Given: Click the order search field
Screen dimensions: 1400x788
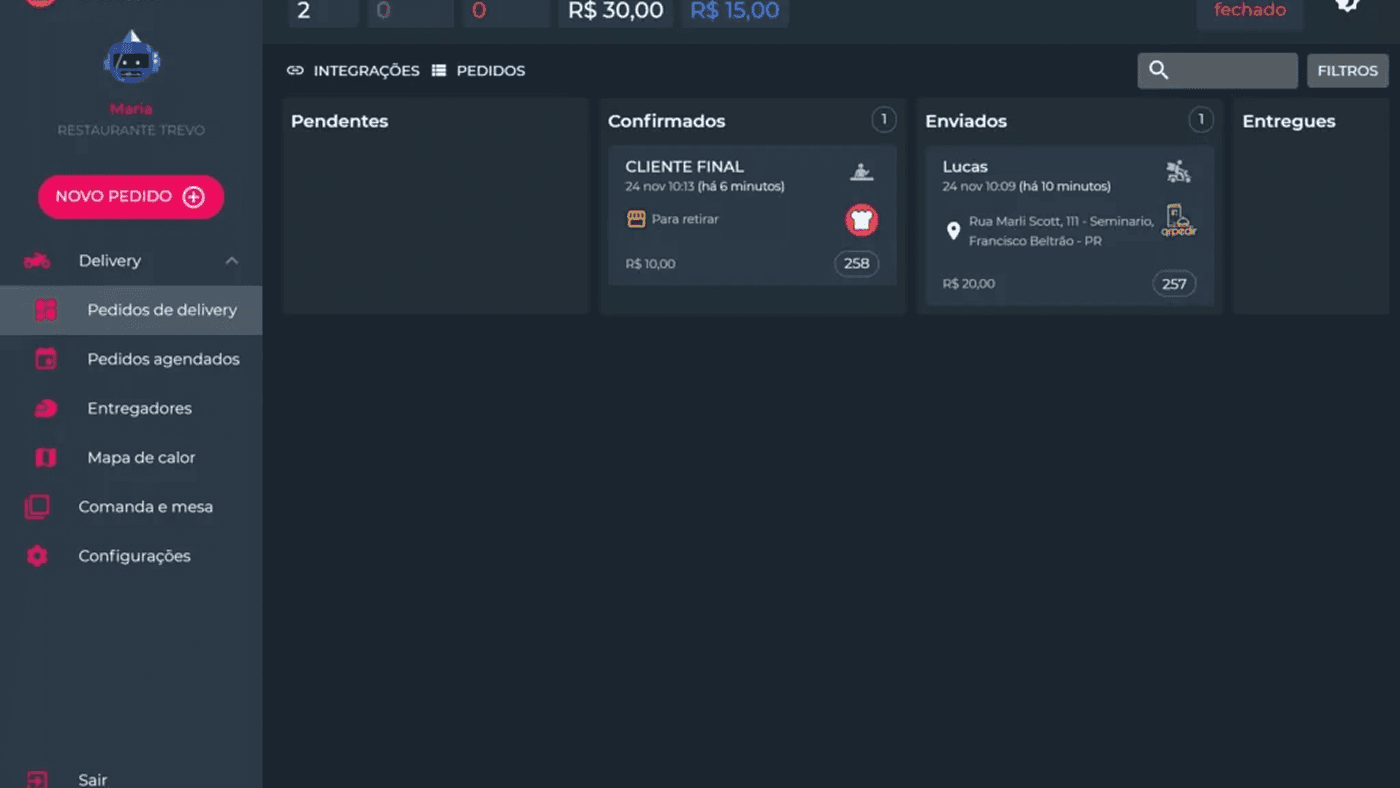Looking at the screenshot, I should [x=1217, y=70].
